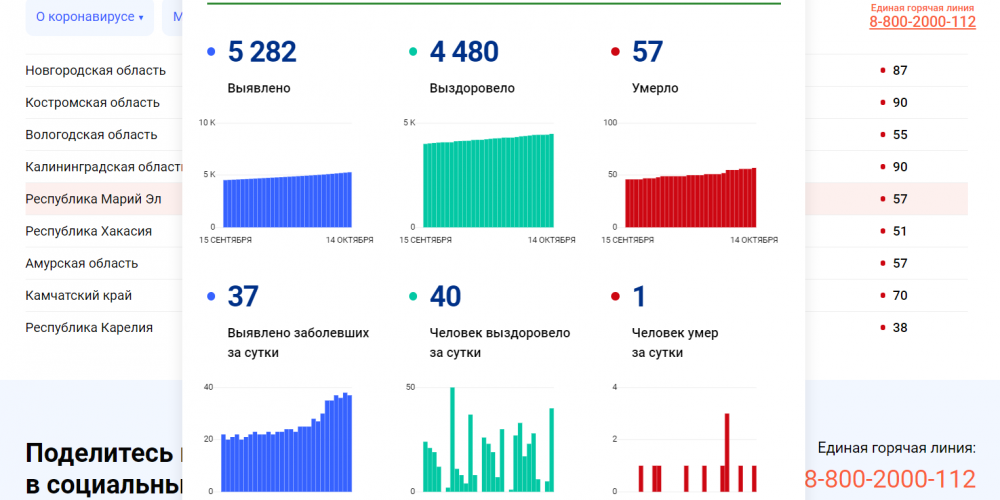Click the red dot beside death count 38
This screenshot has height=500, width=1000.
[882, 327]
